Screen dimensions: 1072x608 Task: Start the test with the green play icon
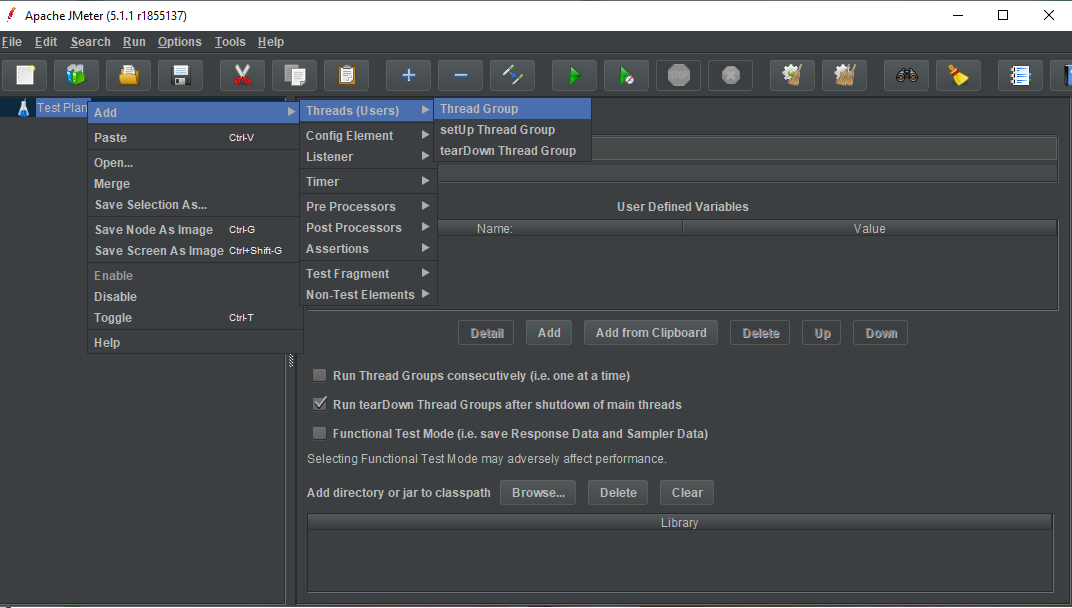pos(574,75)
